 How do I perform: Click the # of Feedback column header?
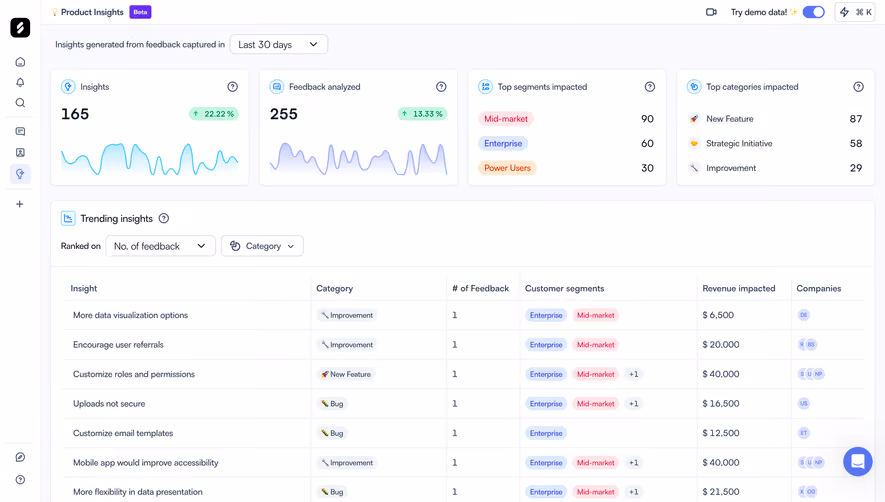(x=480, y=289)
